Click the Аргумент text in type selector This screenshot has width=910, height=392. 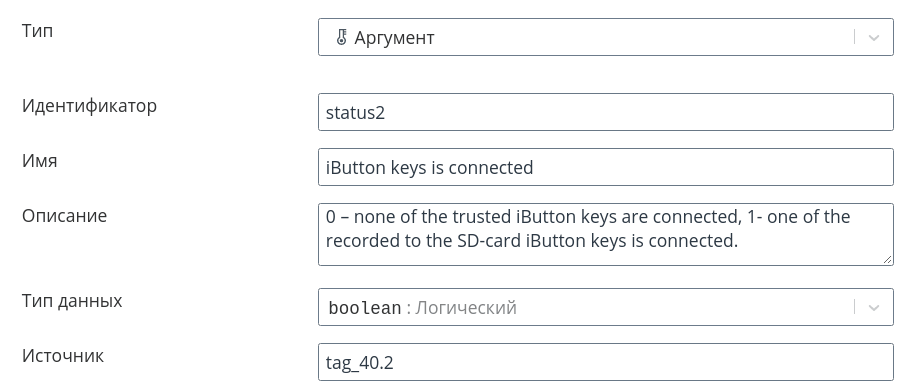[394, 38]
